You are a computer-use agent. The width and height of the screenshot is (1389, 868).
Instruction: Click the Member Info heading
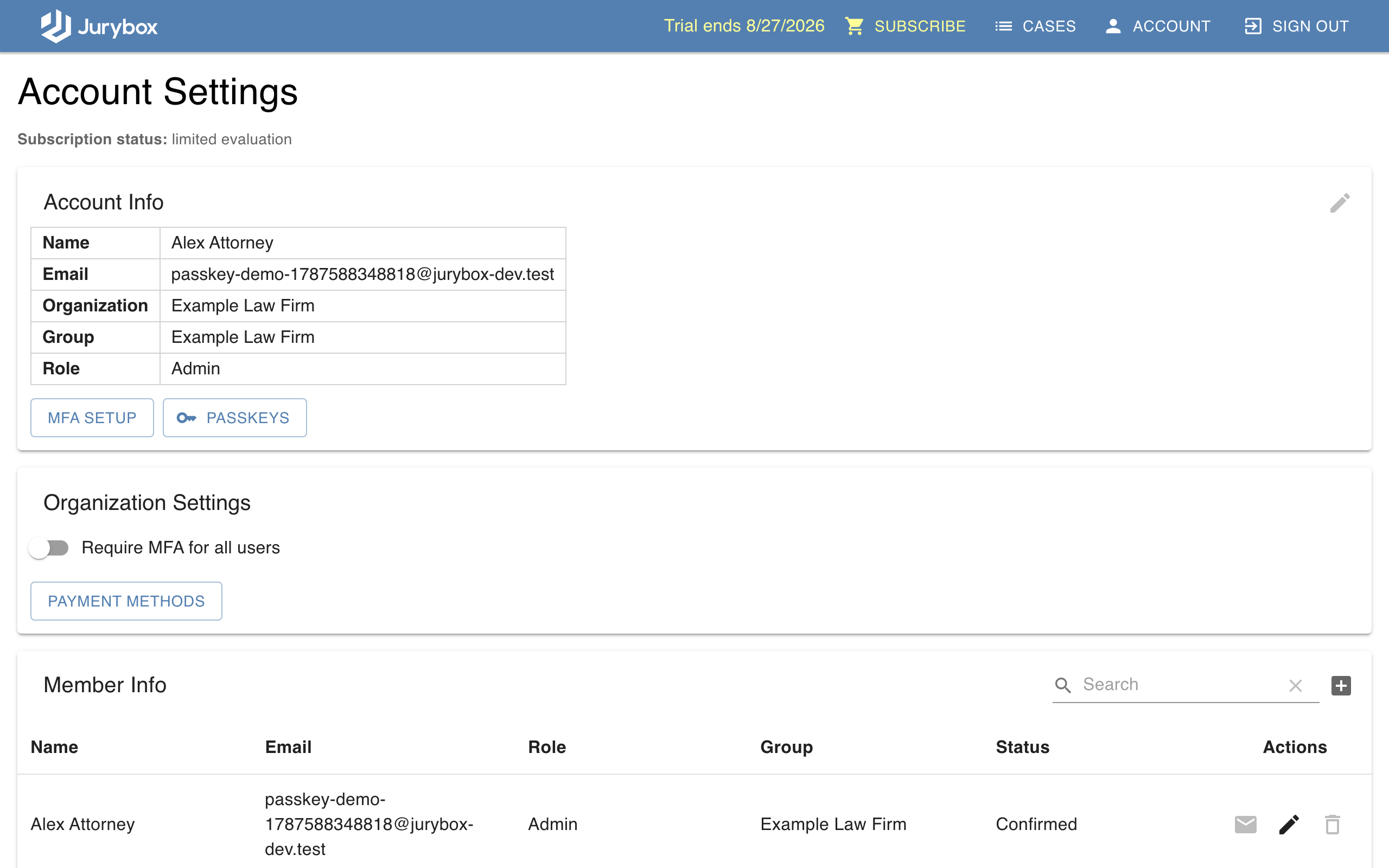[x=105, y=685]
